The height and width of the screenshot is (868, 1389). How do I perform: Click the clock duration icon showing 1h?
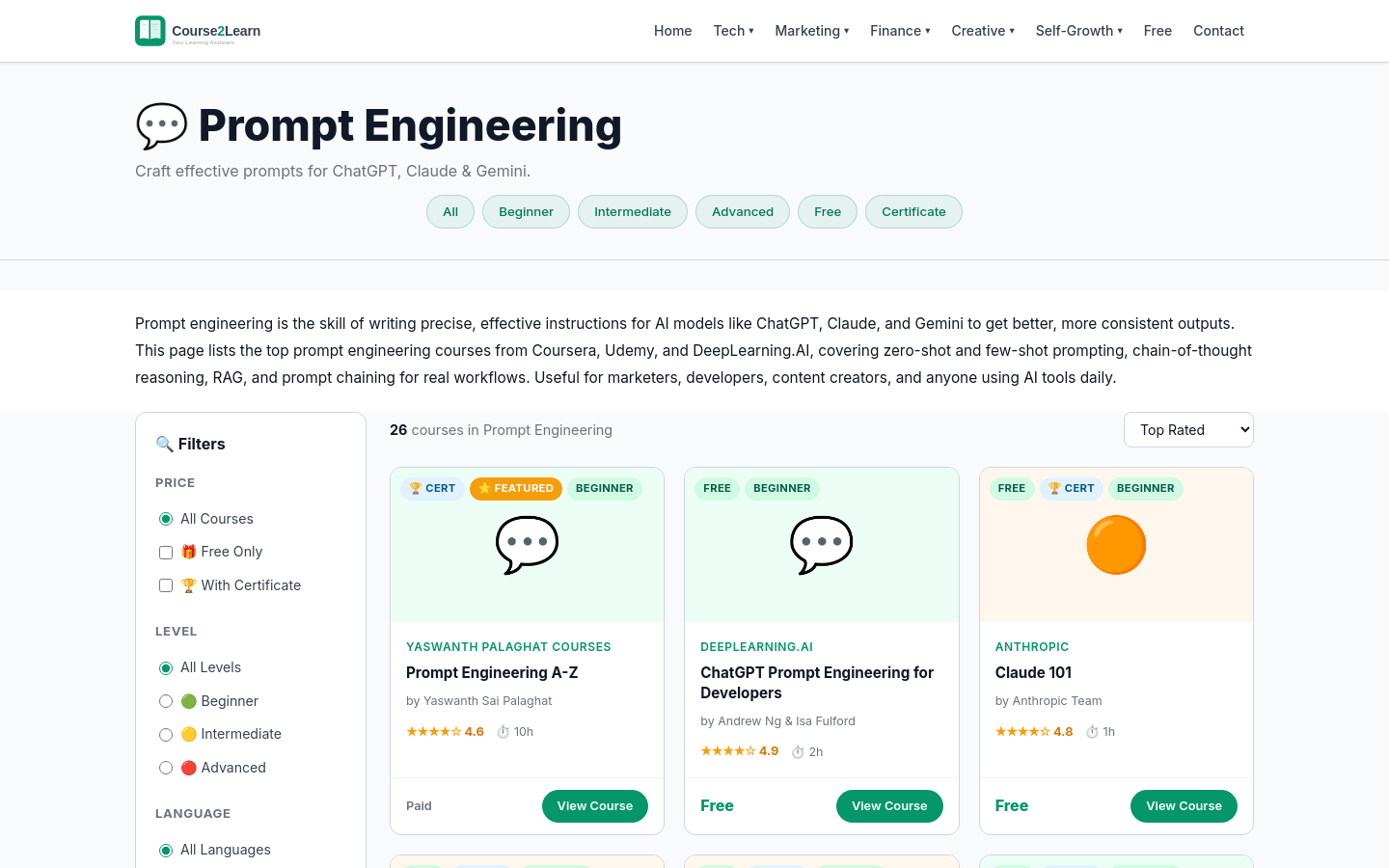coord(1093,732)
